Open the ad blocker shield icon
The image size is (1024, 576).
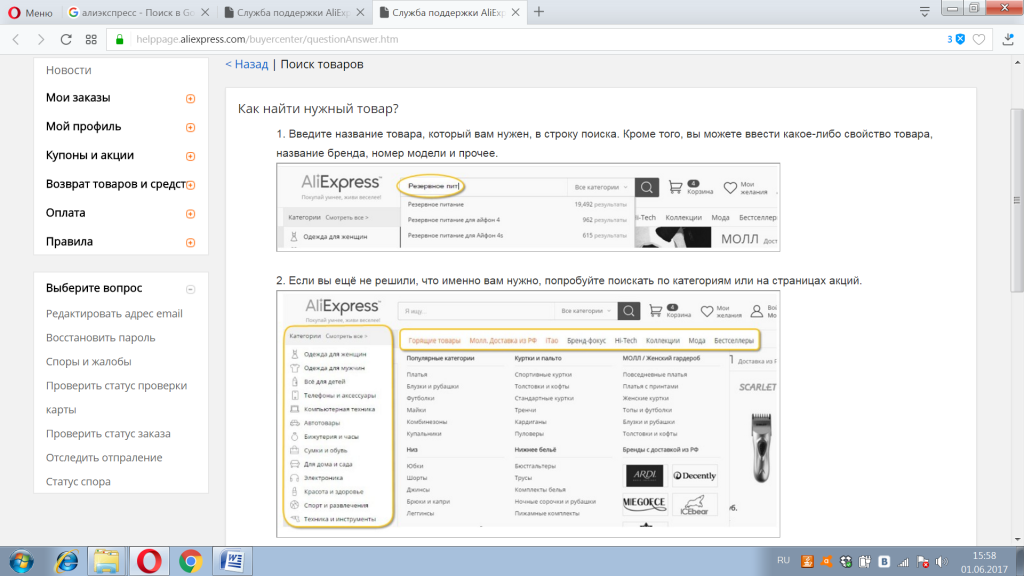pos(959,40)
